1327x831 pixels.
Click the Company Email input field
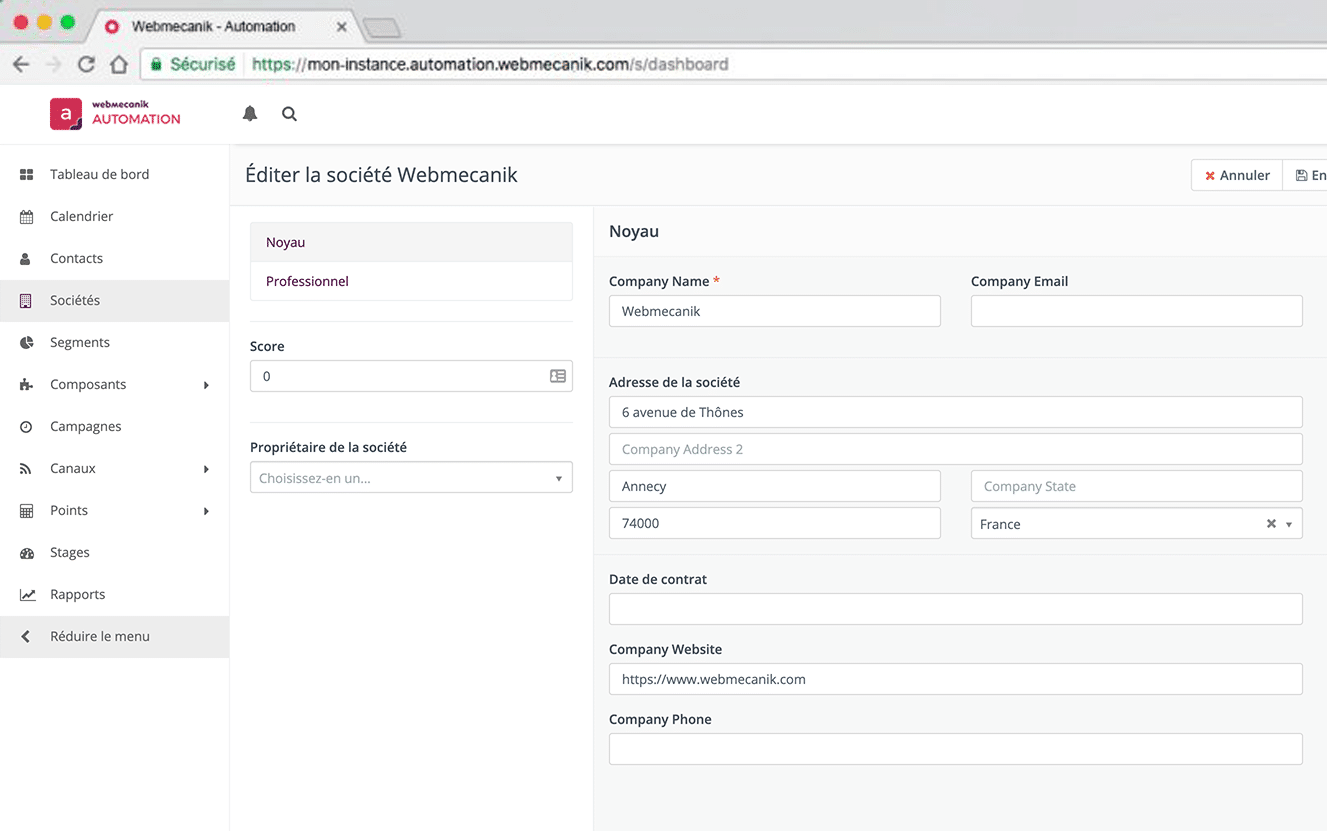(1136, 311)
